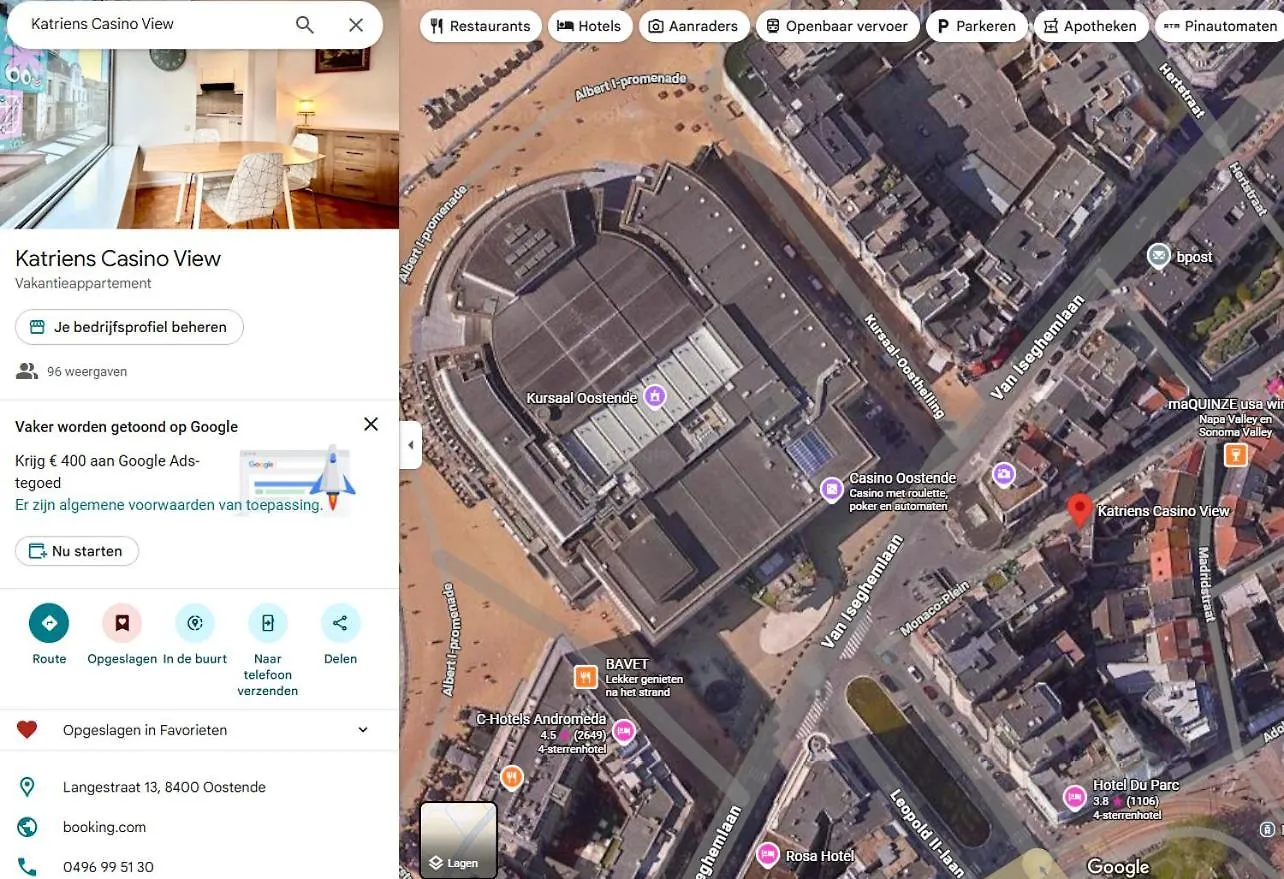Screen dimensions: 1284x879
Task: Click the Hotel Du Parc label text
Action: coord(1136,785)
